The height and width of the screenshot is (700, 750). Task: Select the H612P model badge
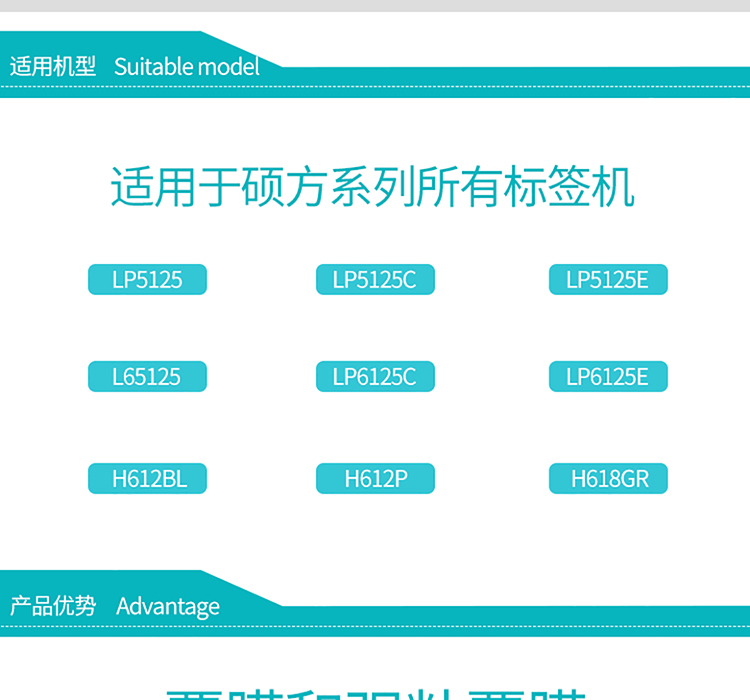(375, 479)
